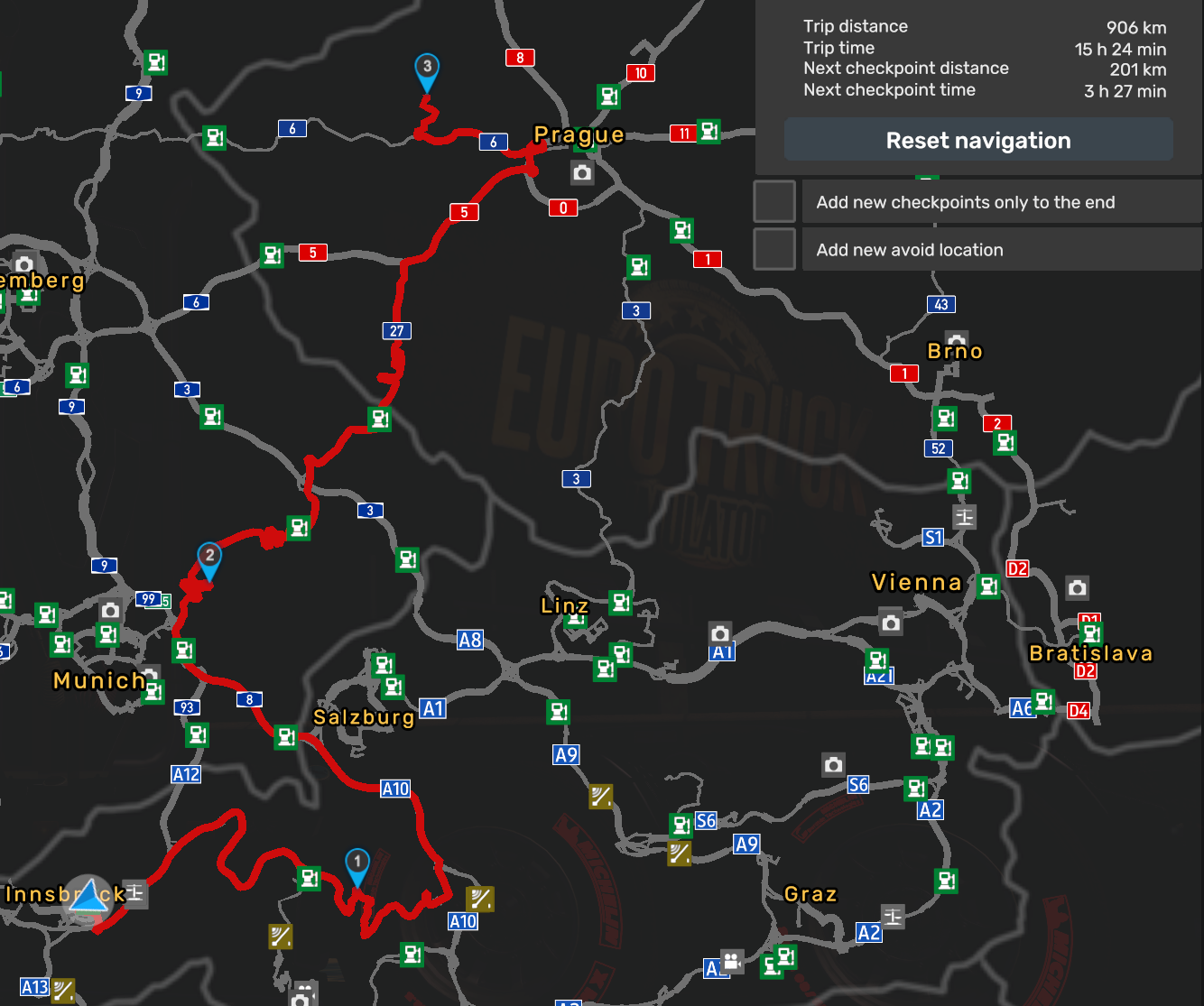Click the viewpoint camera icon below Prague
This screenshot has width=1204, height=1006.
(x=582, y=172)
